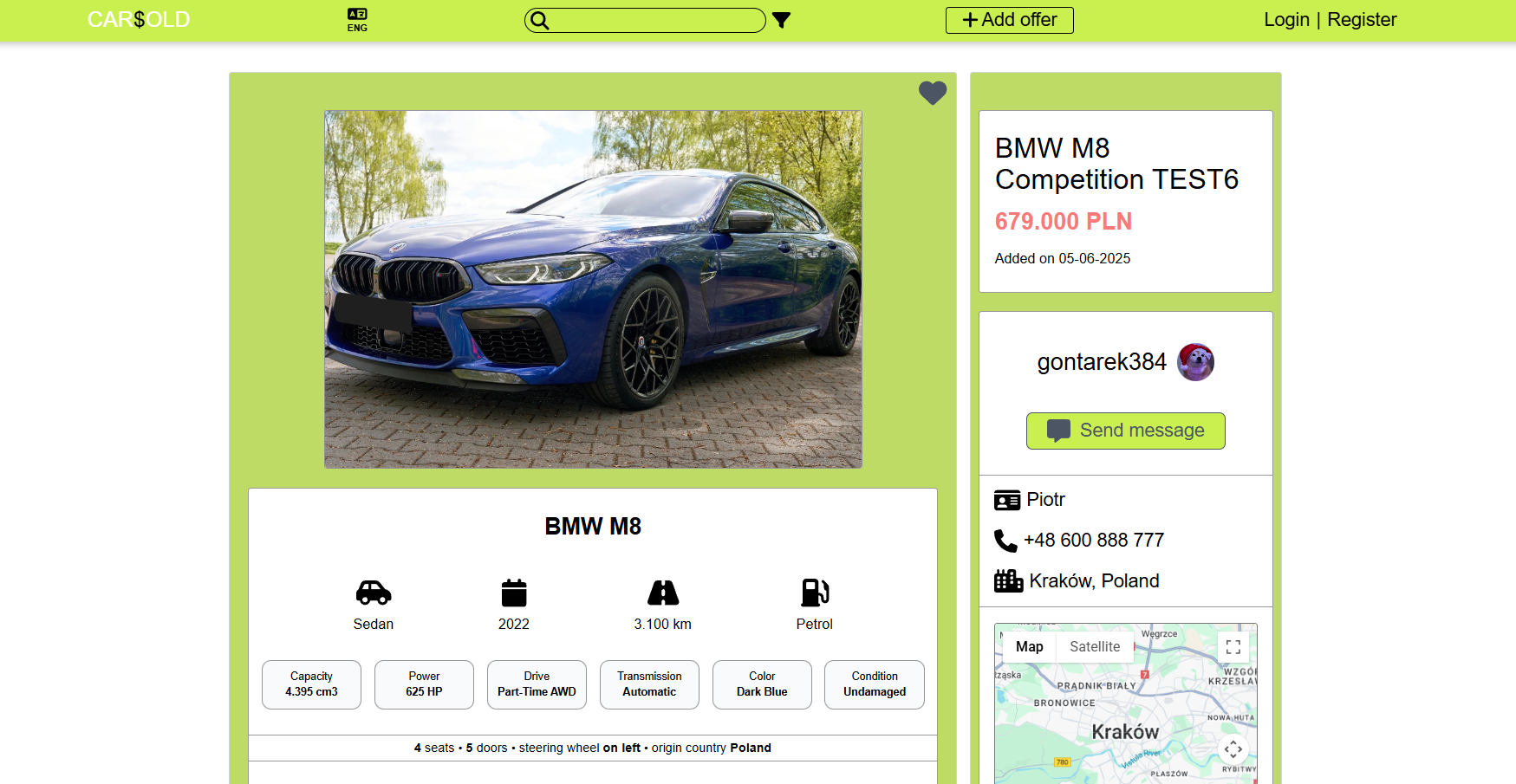
Task: Click the BMW M8 details heading
Action: point(593,527)
